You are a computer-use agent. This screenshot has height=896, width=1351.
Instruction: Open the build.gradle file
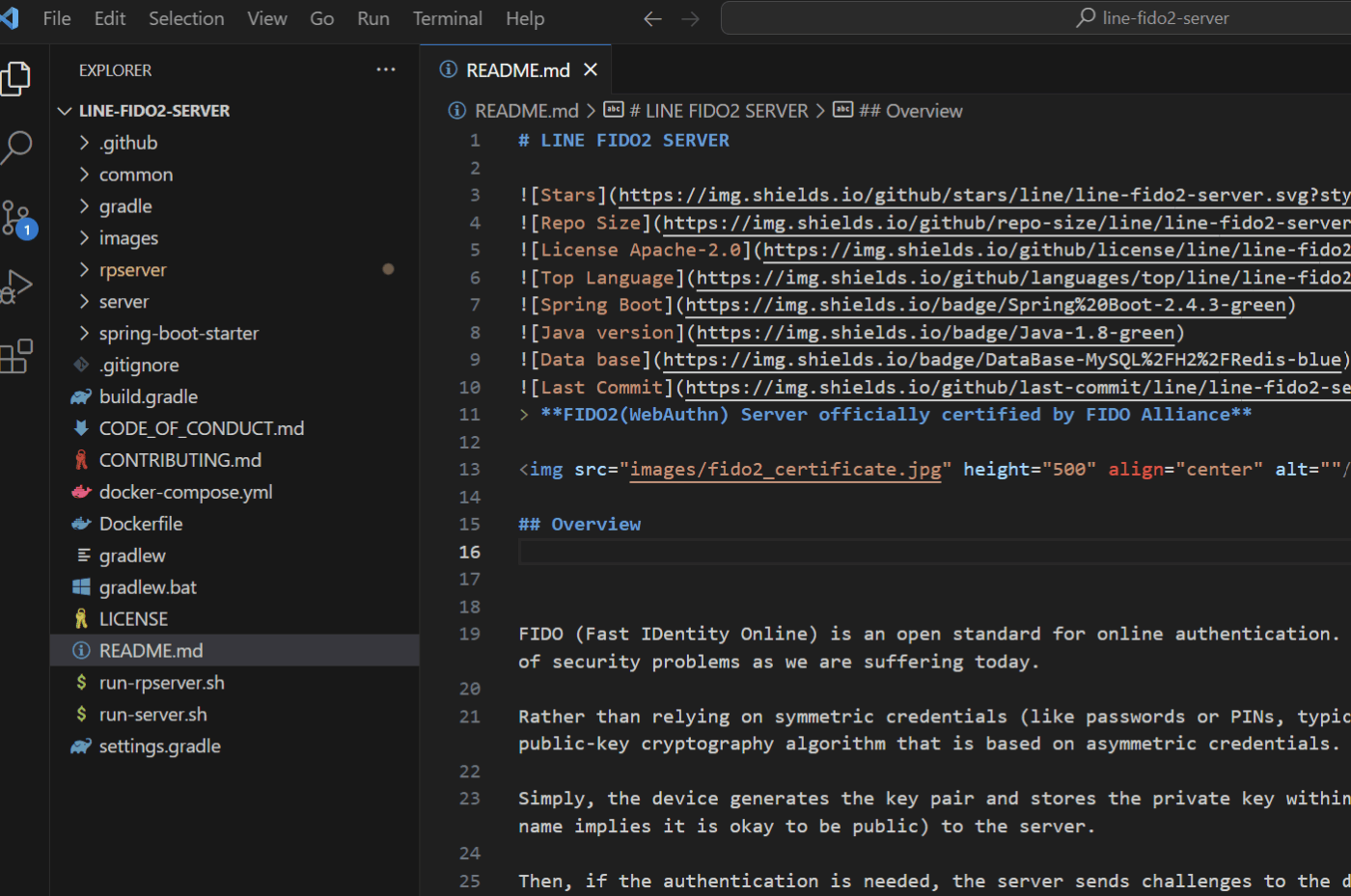coord(148,396)
